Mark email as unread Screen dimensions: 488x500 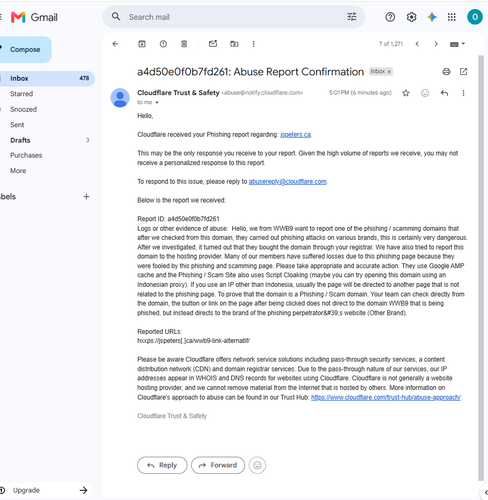click(213, 44)
